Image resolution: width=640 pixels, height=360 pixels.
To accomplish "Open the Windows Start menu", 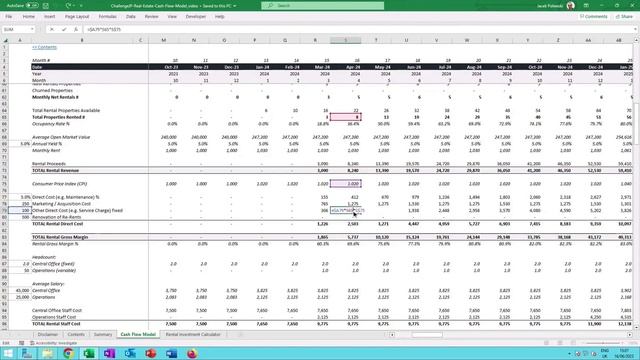I will coord(7,353).
